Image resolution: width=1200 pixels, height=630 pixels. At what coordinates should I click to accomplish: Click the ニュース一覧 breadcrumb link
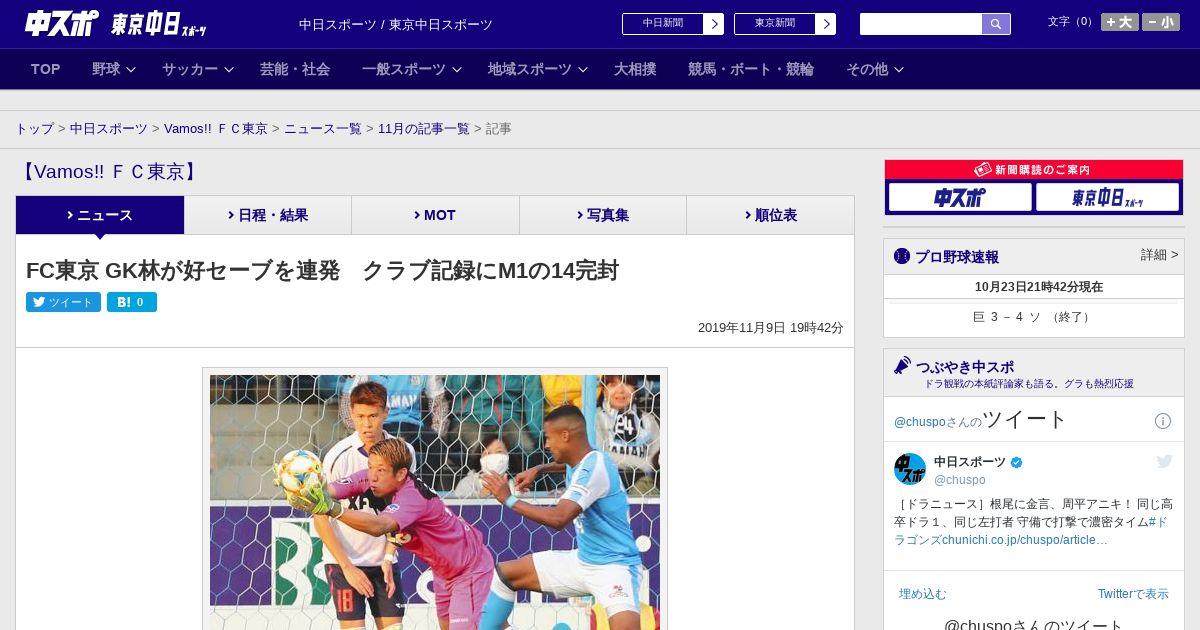click(323, 129)
